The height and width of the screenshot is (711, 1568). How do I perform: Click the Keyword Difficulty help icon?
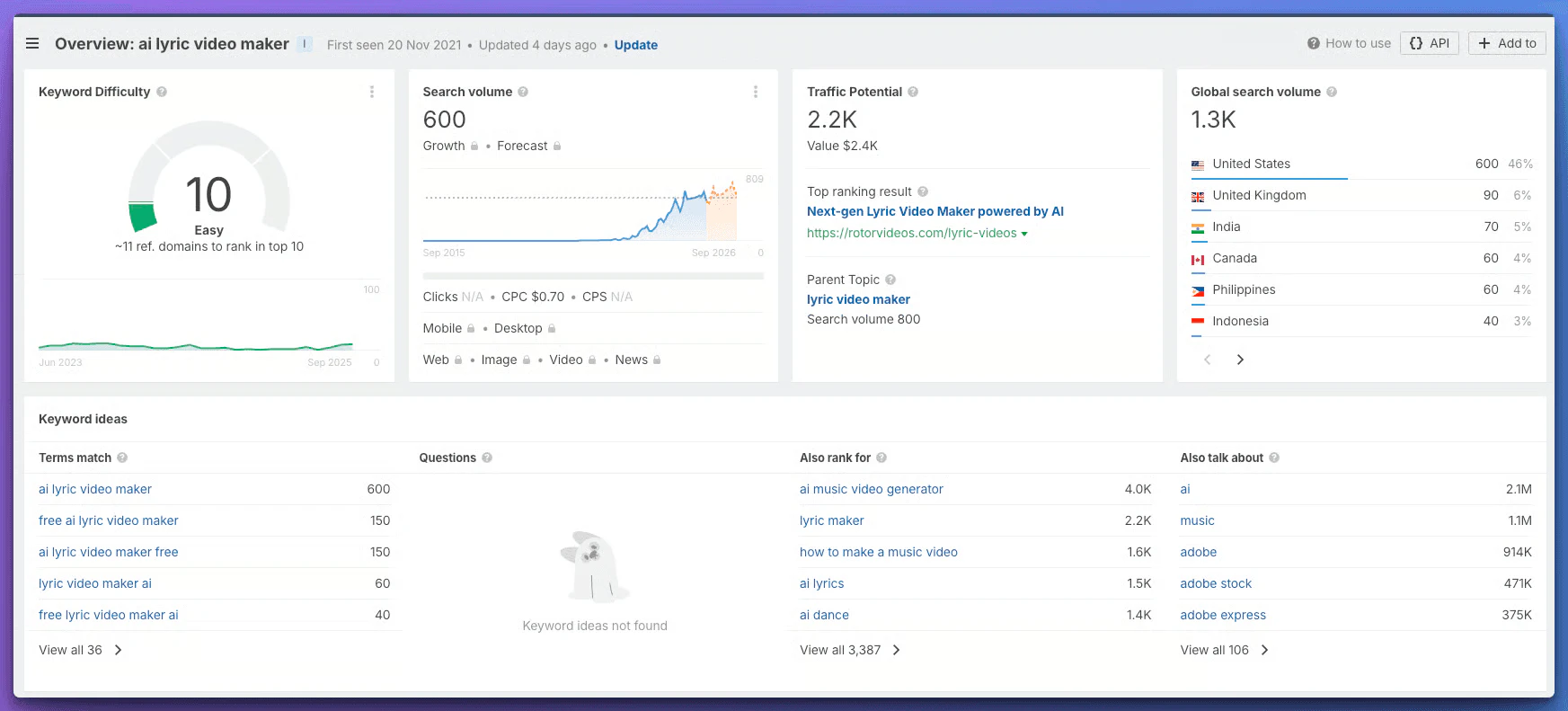[162, 92]
